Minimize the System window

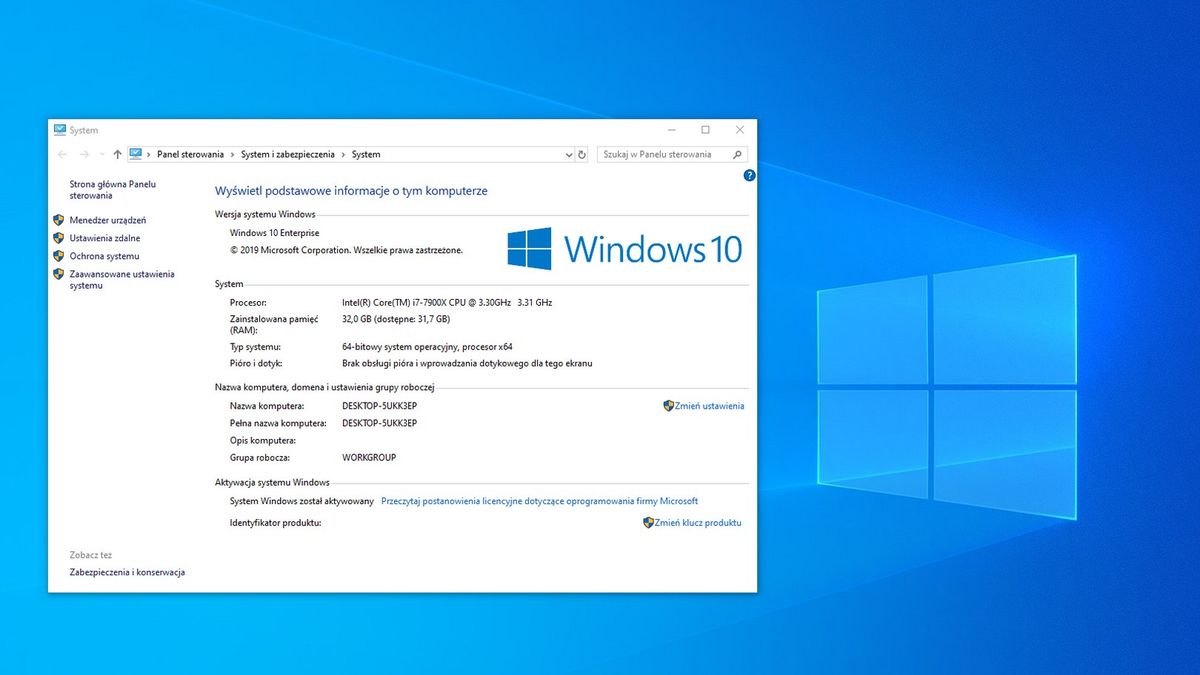click(x=671, y=130)
